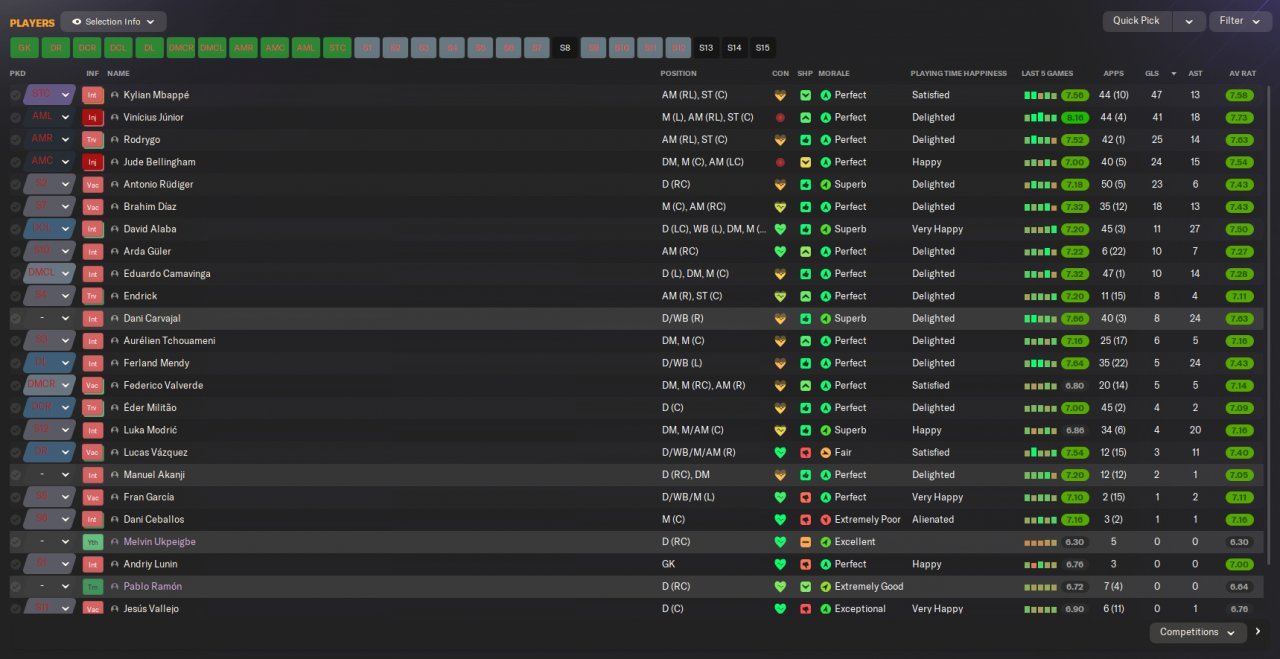Click Fran García's red sharpness icon
The image size is (1280, 659).
[x=806, y=497]
